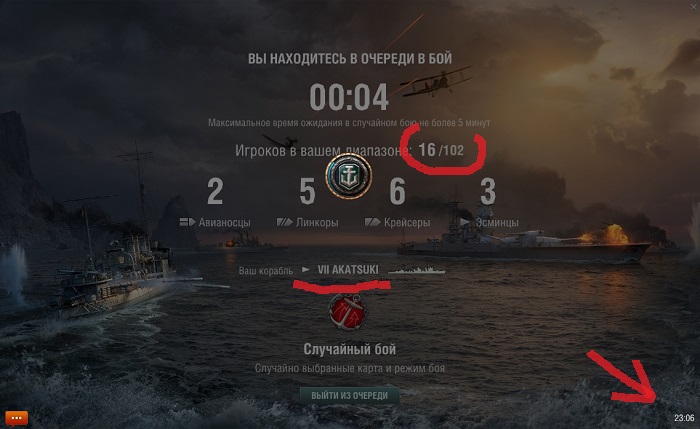Click the Авианосцы label
This screenshot has width=700, height=429.
coord(225,222)
